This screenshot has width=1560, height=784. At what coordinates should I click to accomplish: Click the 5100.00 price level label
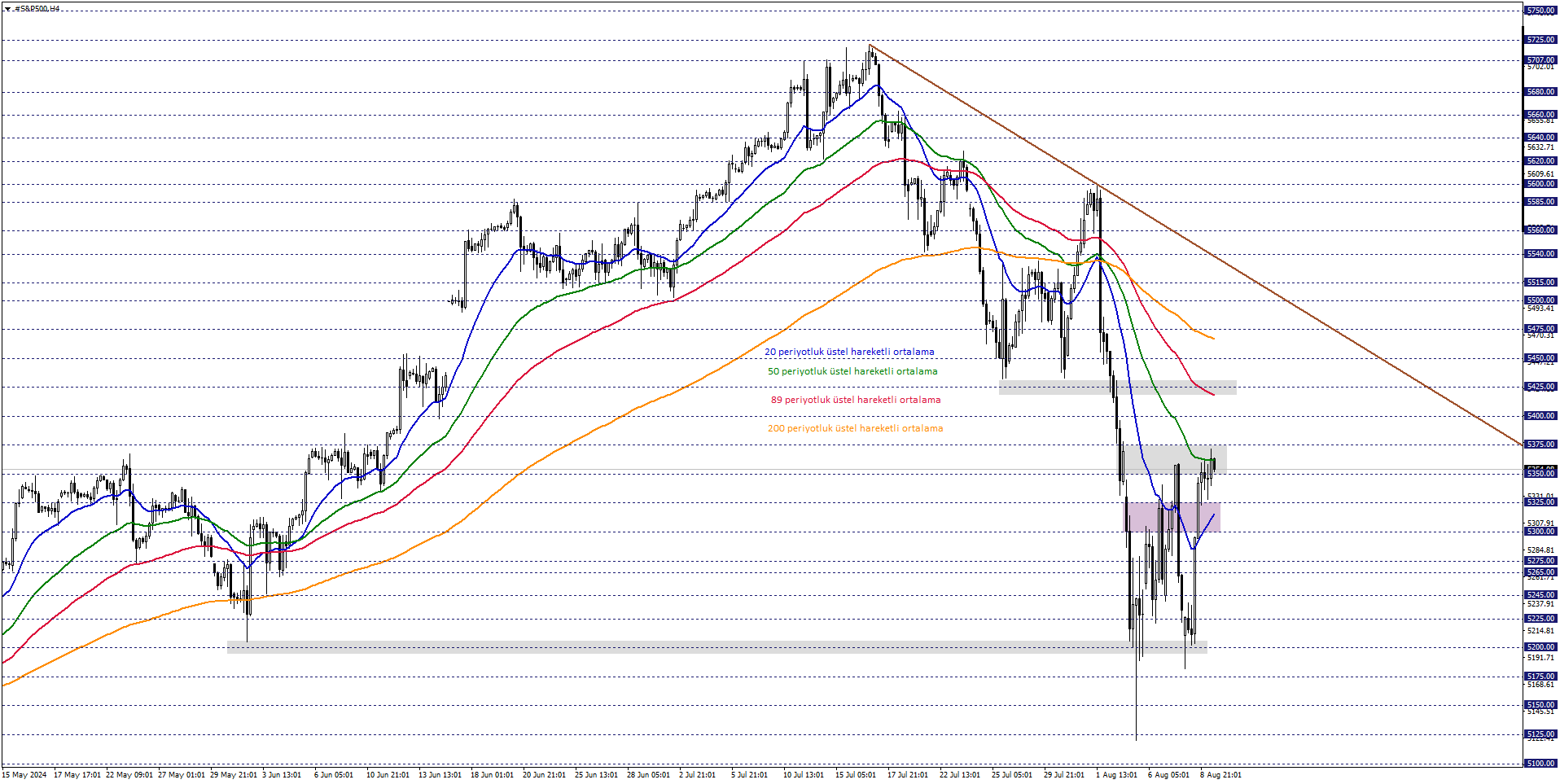coord(1540,764)
